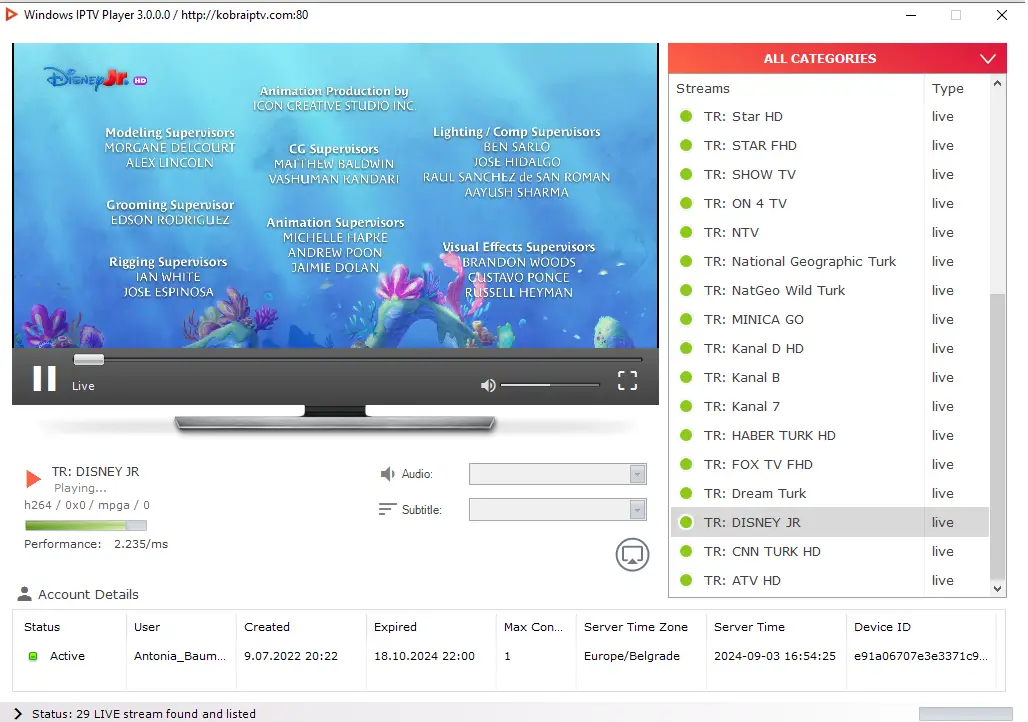Select the TR: Kanal D HD stream
Screen dimensions: 1028x722
(829, 348)
